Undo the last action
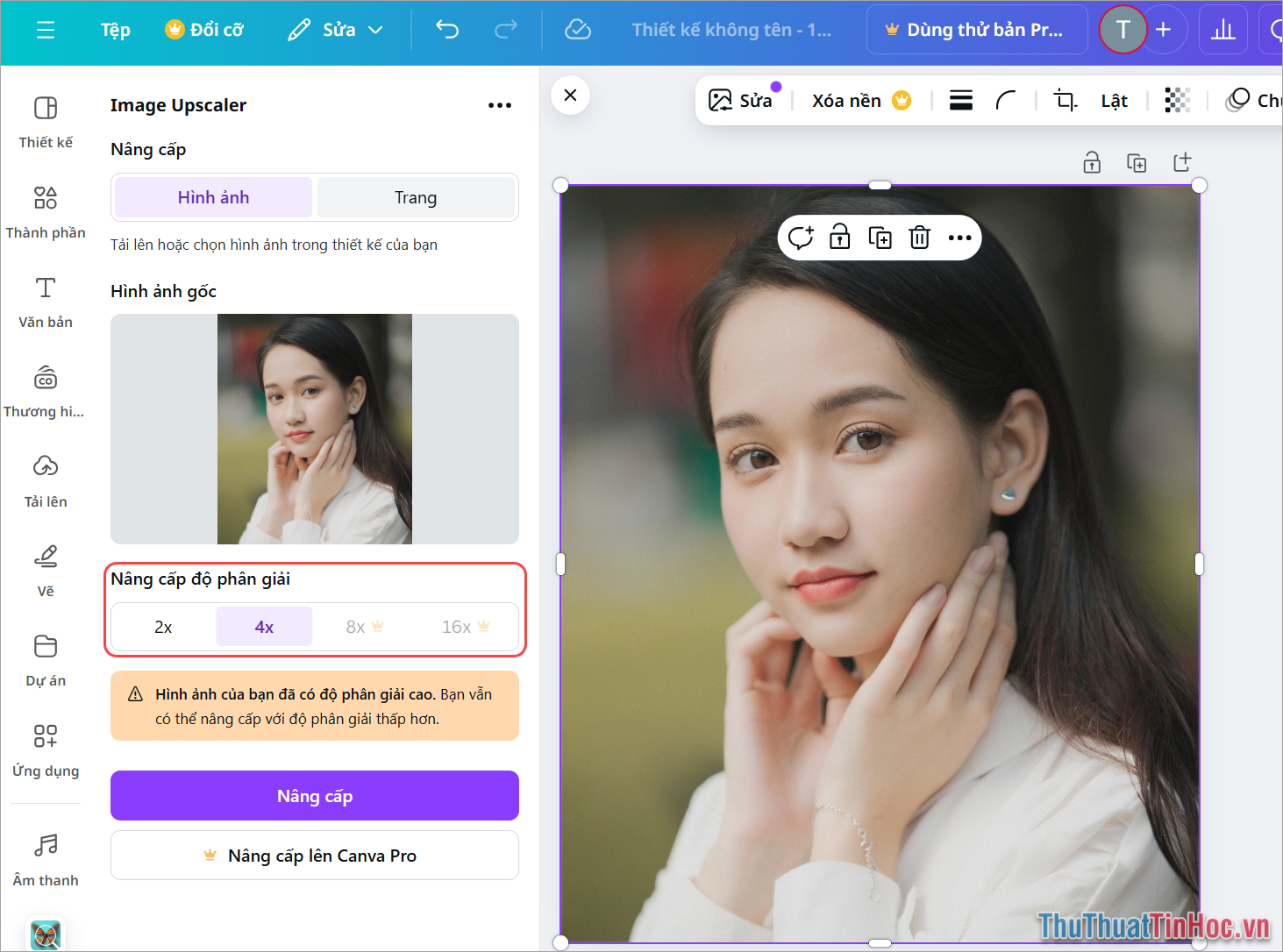This screenshot has height=952, width=1283. pos(447,30)
